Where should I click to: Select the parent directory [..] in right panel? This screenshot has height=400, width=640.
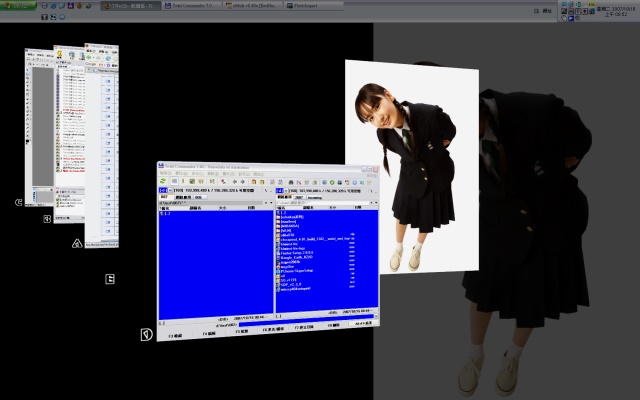point(284,213)
